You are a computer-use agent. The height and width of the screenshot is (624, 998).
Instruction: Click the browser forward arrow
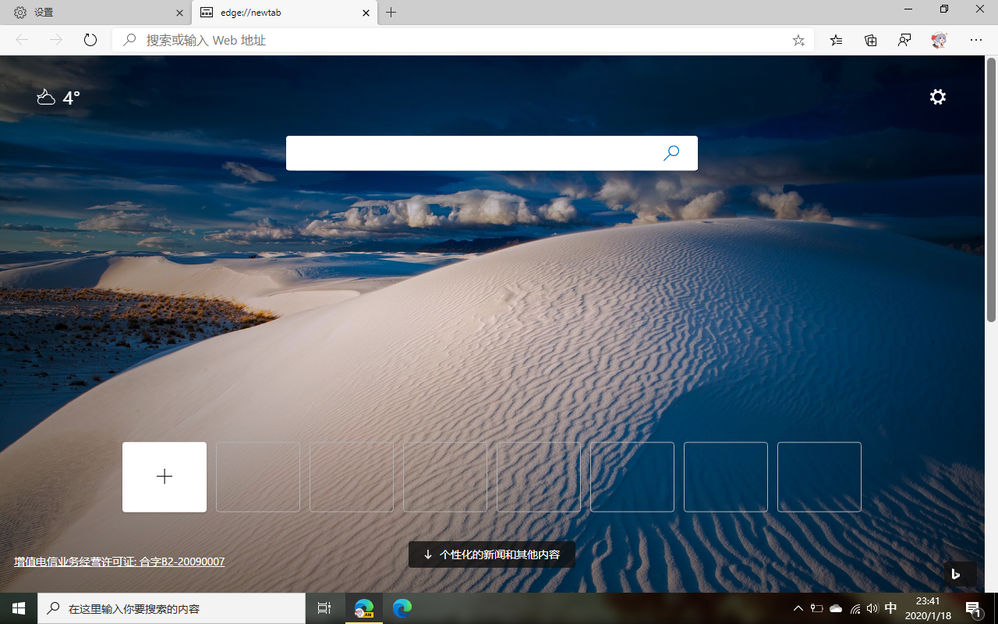56,40
